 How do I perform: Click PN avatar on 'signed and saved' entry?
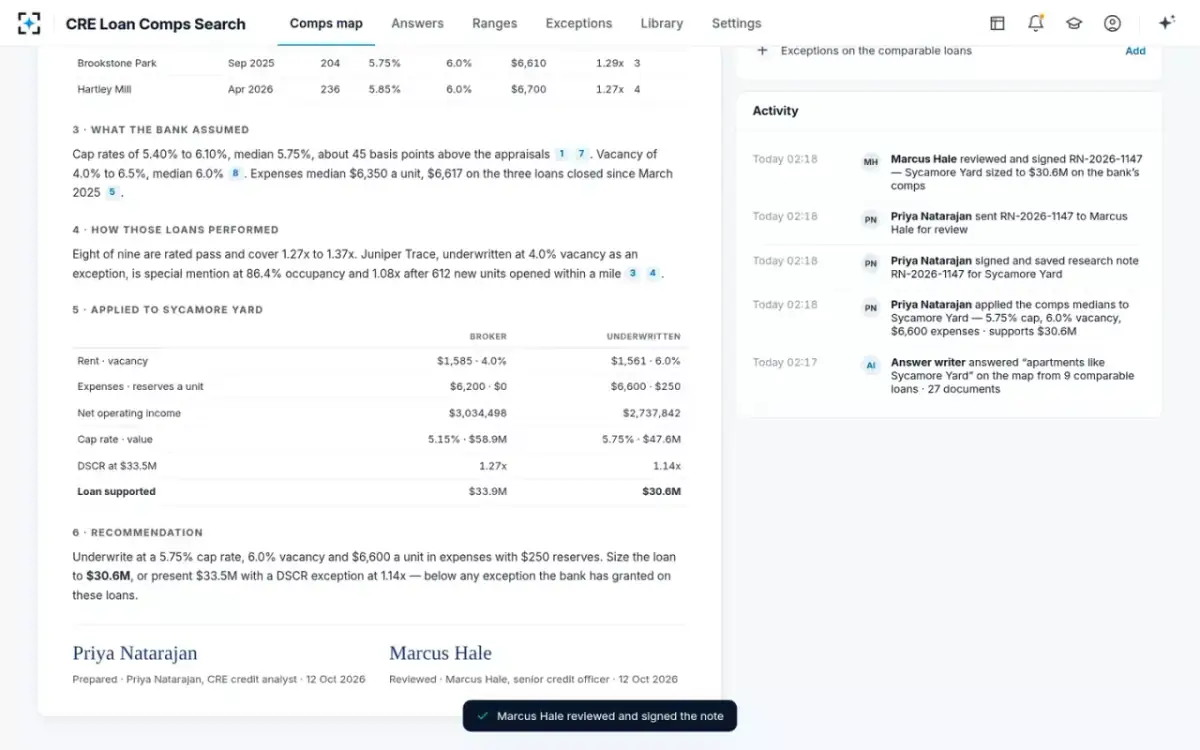[871, 263]
